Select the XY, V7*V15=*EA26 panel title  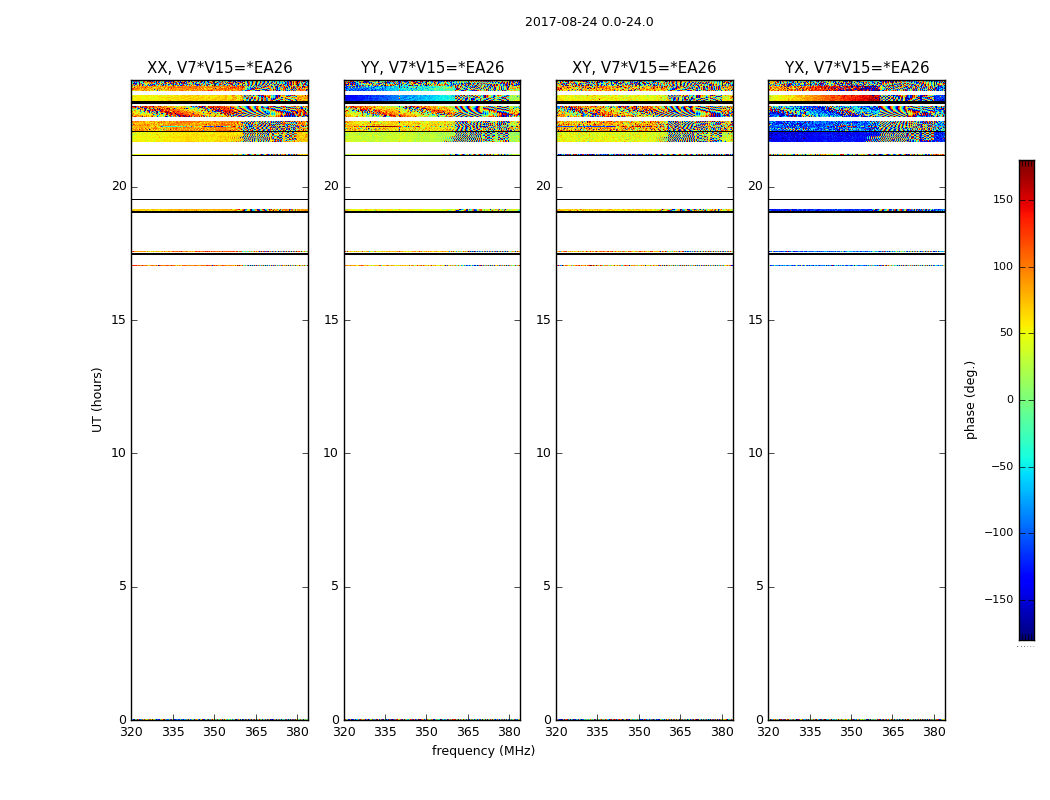click(644, 68)
